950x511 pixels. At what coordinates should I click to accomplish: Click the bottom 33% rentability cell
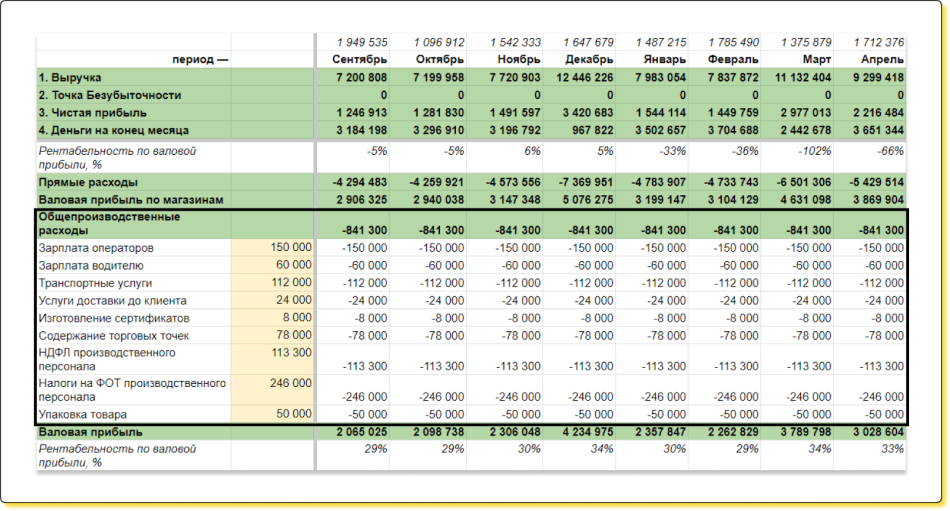(x=892, y=449)
